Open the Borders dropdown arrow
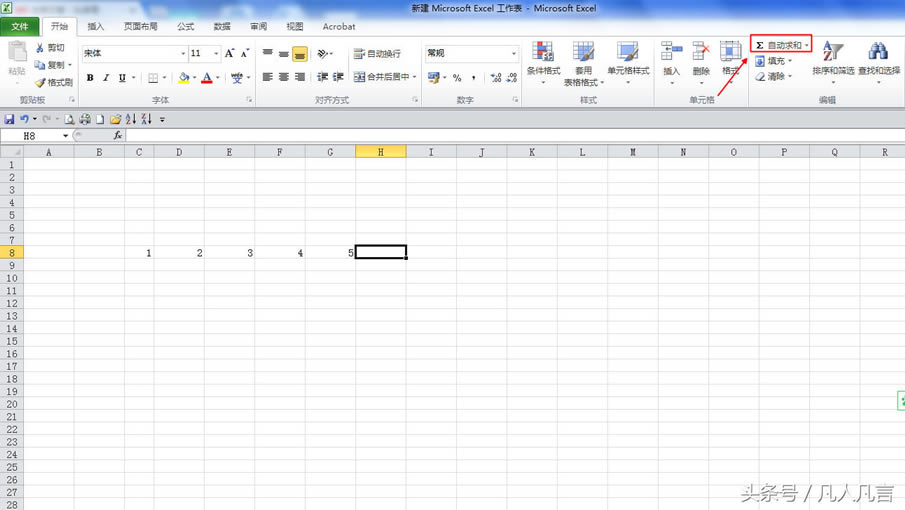This screenshot has height=510, width=905. (164, 77)
